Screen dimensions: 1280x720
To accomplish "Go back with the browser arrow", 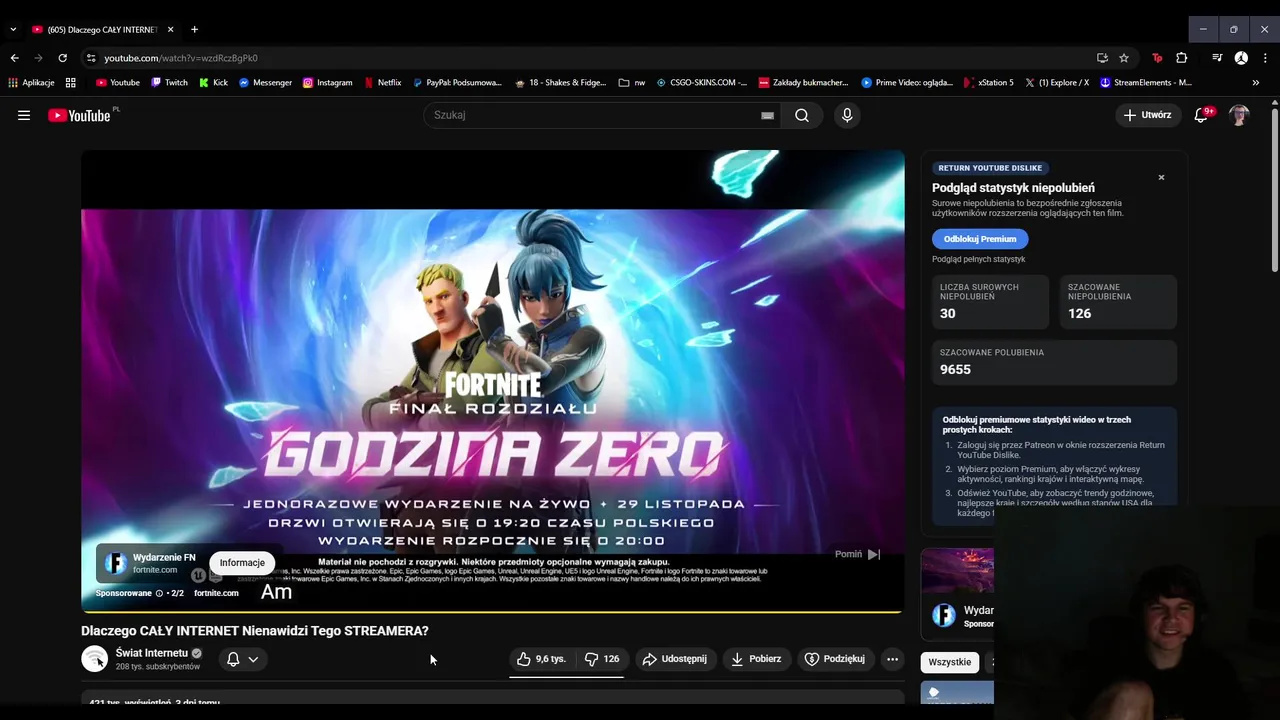I will tap(14, 58).
